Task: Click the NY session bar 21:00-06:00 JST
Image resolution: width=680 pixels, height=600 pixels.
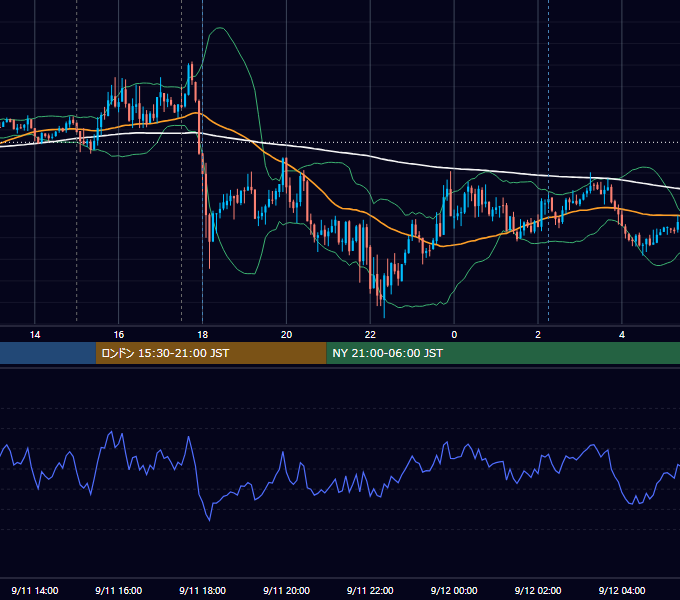Action: point(503,353)
